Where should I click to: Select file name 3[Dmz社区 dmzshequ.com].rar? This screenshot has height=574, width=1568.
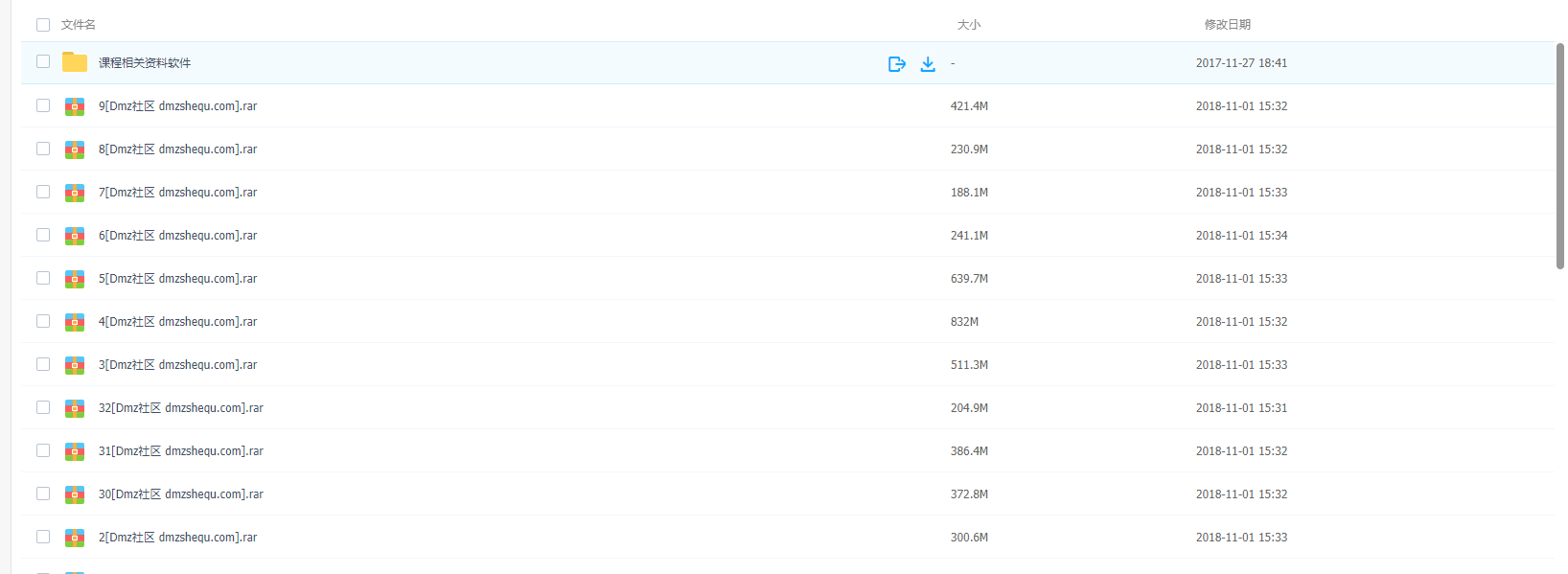click(177, 365)
